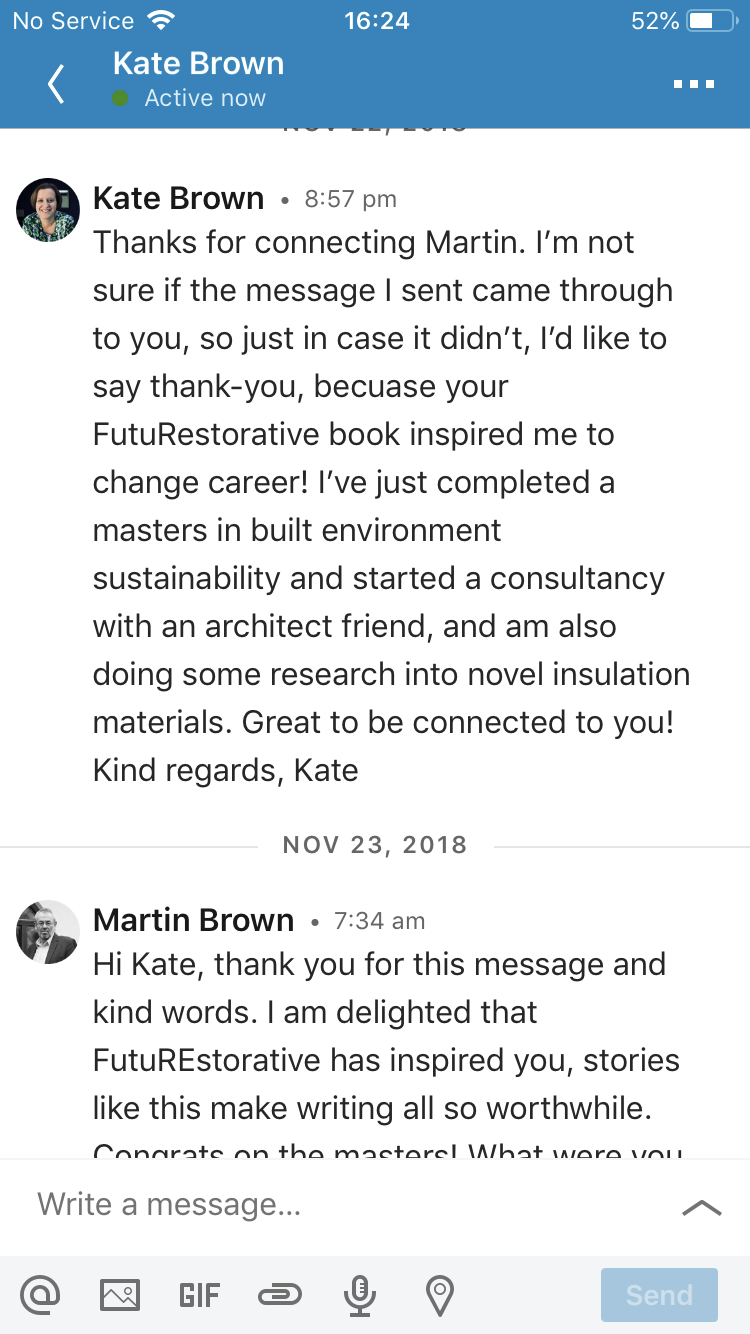Tap Kate Brown's name in header

point(198,64)
